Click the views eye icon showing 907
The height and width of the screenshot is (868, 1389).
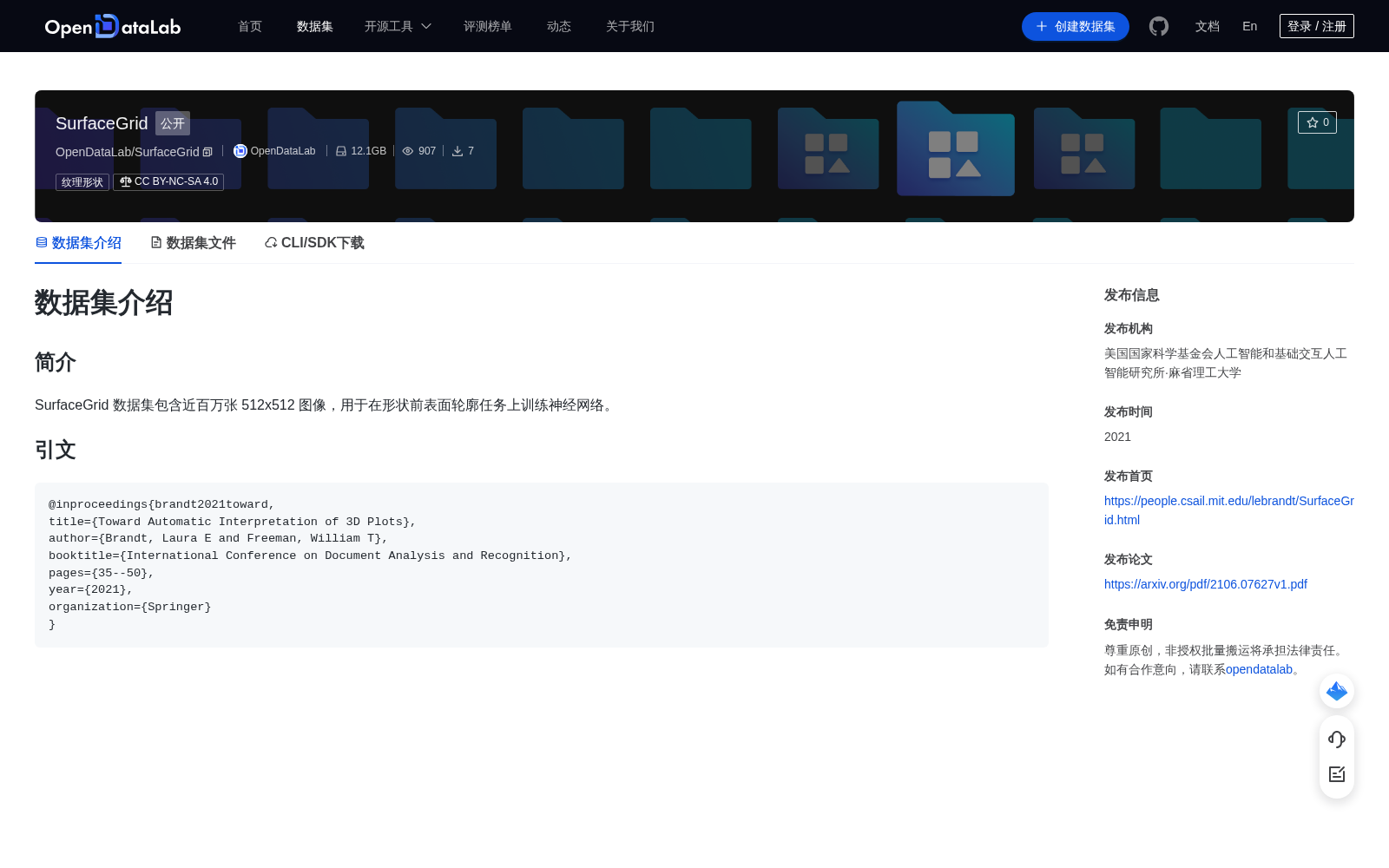(x=408, y=151)
